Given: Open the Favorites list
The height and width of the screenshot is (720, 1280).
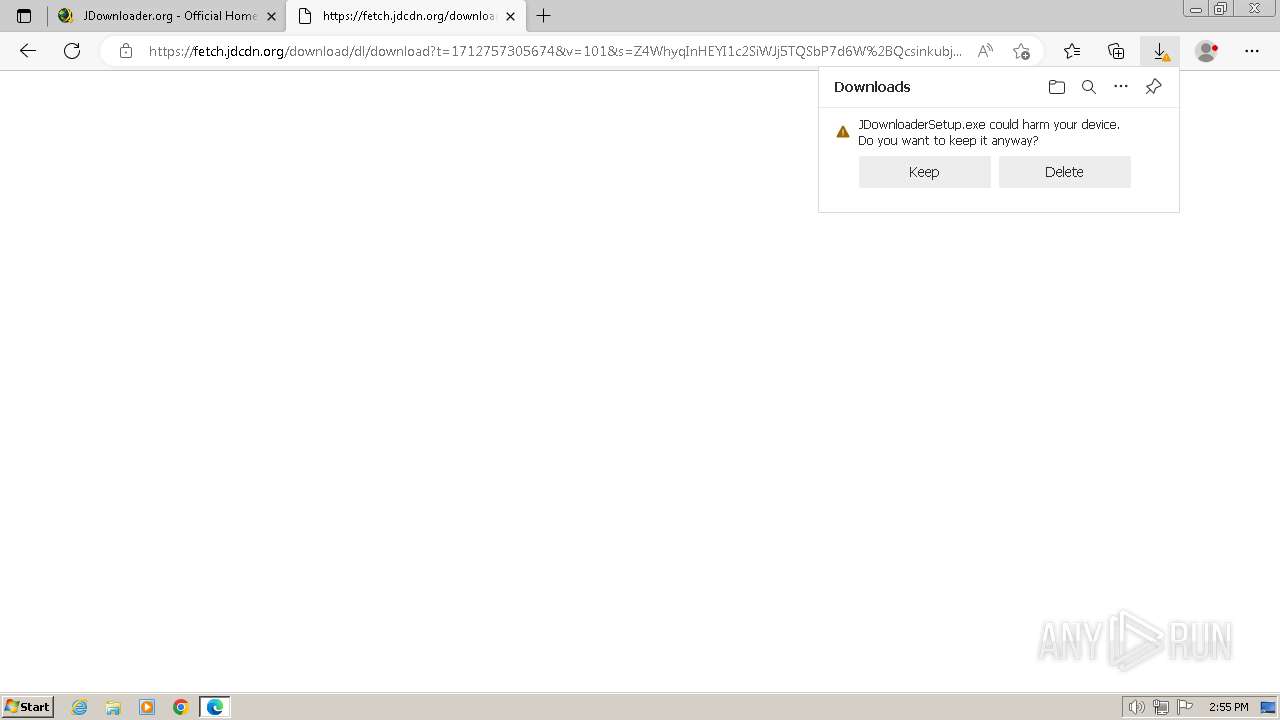Looking at the screenshot, I should click(x=1072, y=51).
